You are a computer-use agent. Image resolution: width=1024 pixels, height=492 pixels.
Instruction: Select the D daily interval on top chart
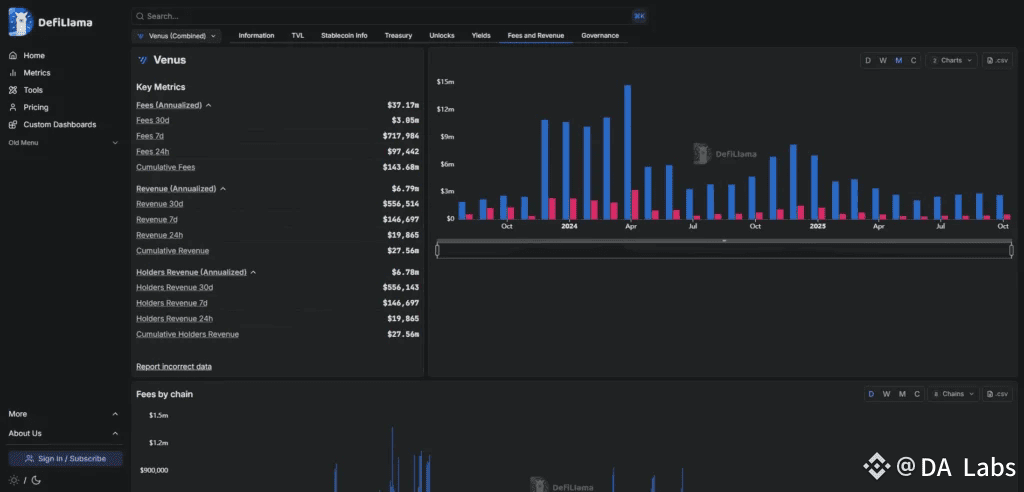coord(868,60)
